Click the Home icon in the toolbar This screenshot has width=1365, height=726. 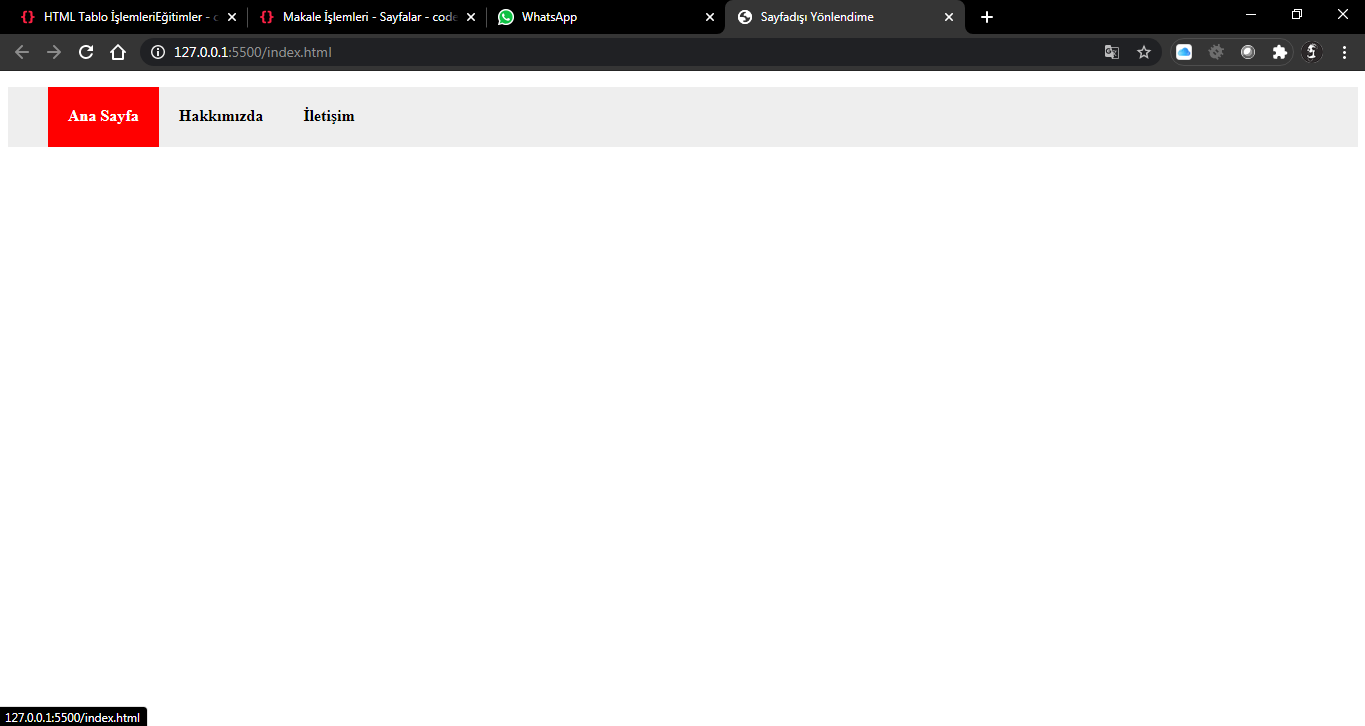(118, 52)
